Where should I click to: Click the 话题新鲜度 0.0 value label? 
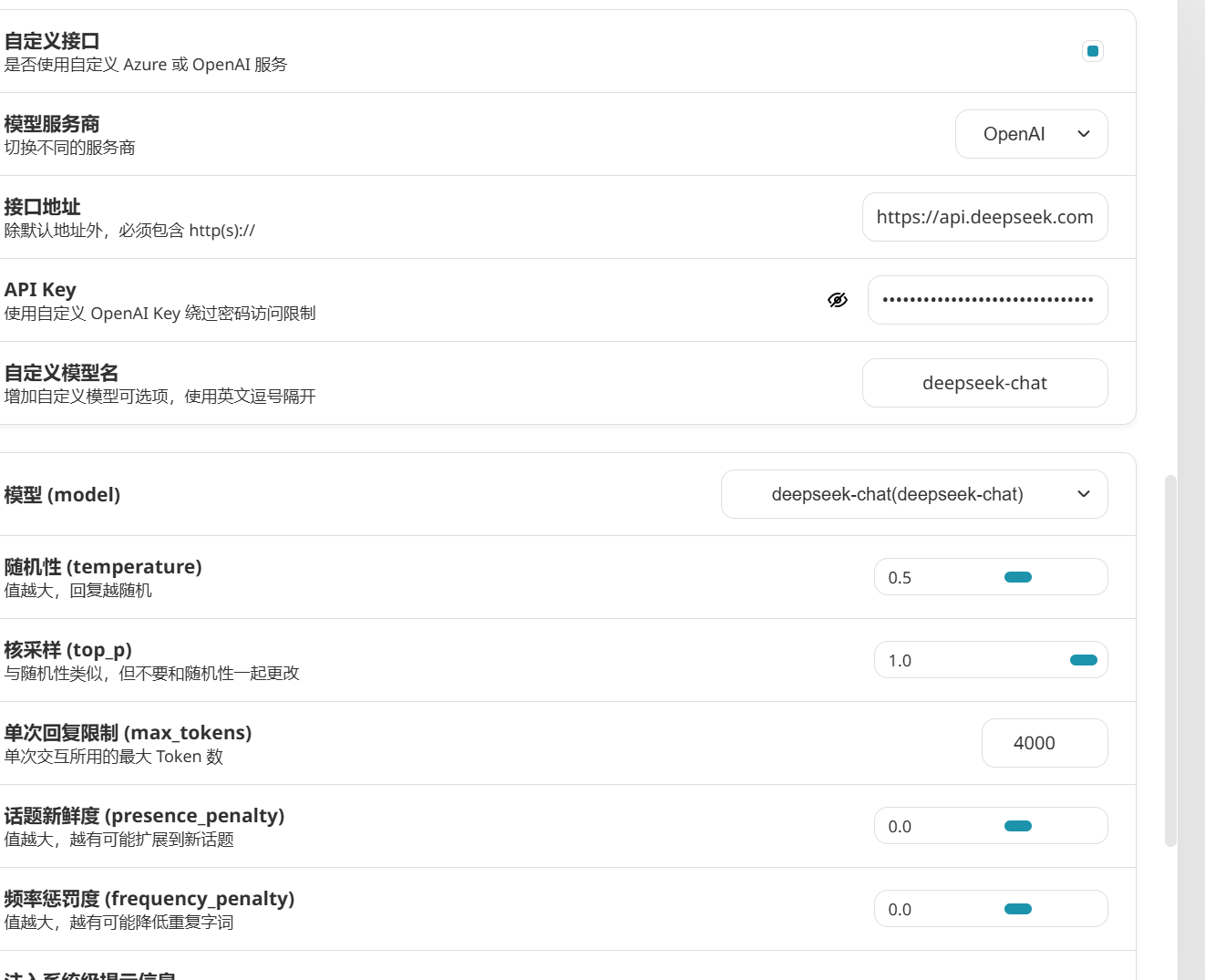(900, 827)
